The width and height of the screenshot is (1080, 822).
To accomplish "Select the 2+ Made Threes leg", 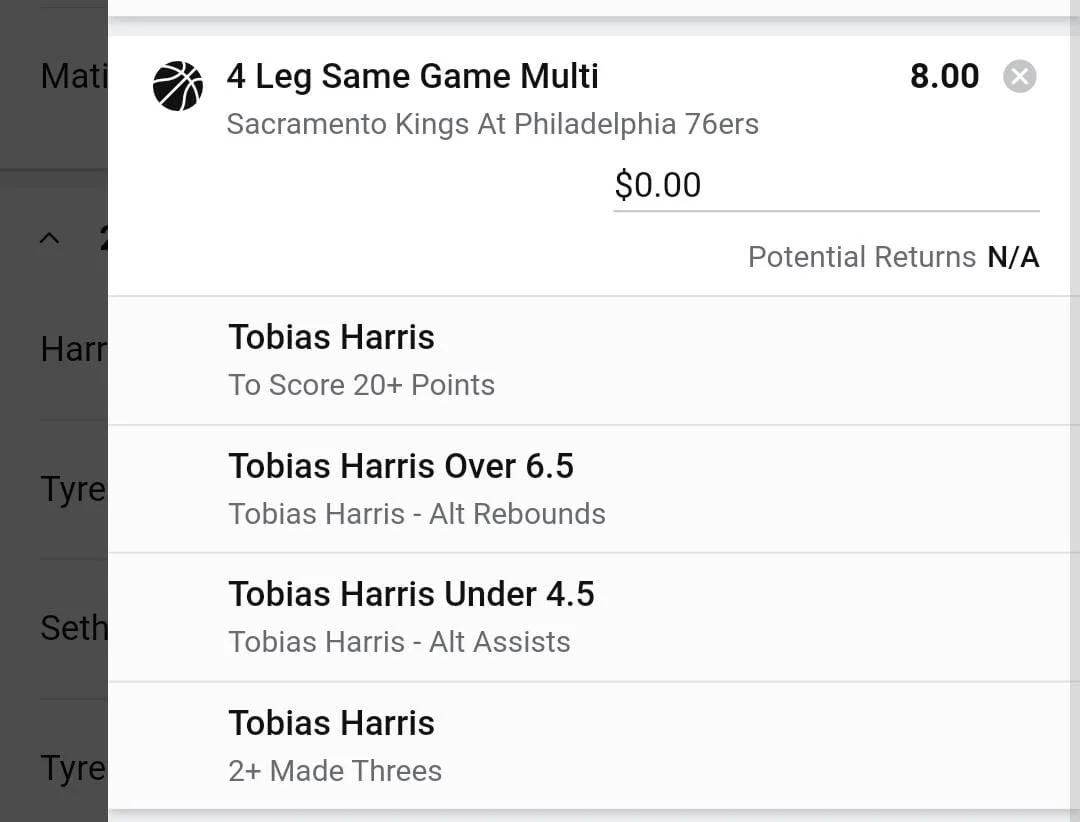I will click(335, 771).
